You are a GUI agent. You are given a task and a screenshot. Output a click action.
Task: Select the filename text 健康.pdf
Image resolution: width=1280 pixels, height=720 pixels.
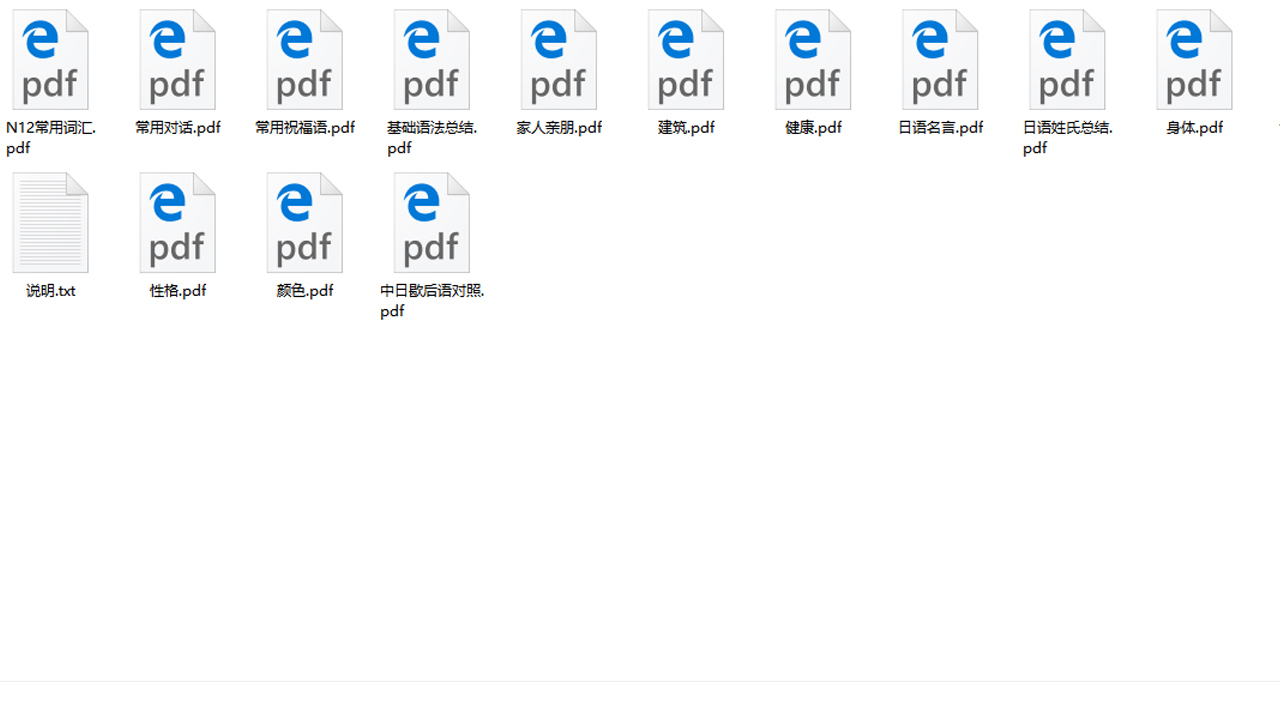(x=813, y=127)
